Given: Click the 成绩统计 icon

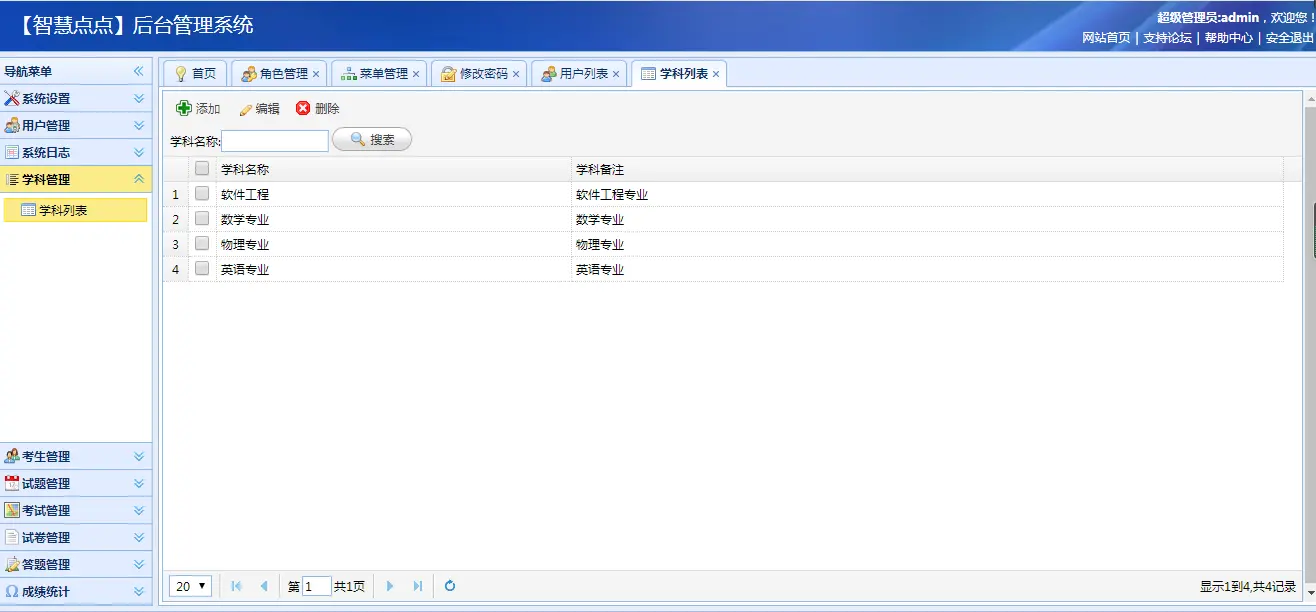Looking at the screenshot, I should [x=12, y=592].
